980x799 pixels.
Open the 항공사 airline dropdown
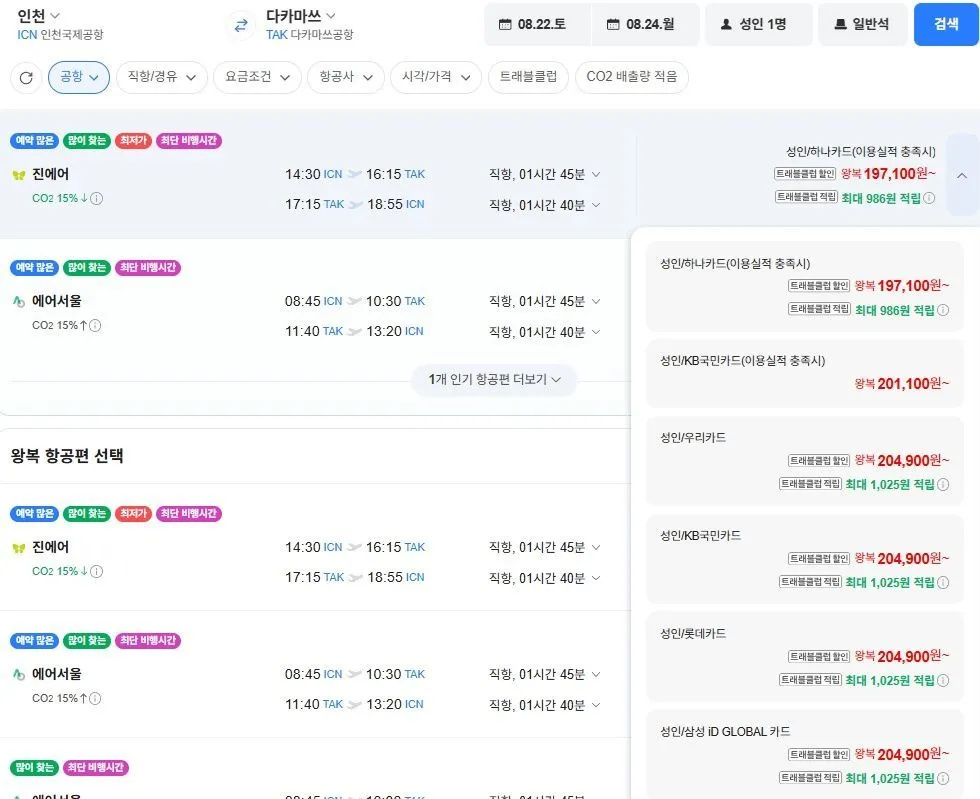pos(346,77)
